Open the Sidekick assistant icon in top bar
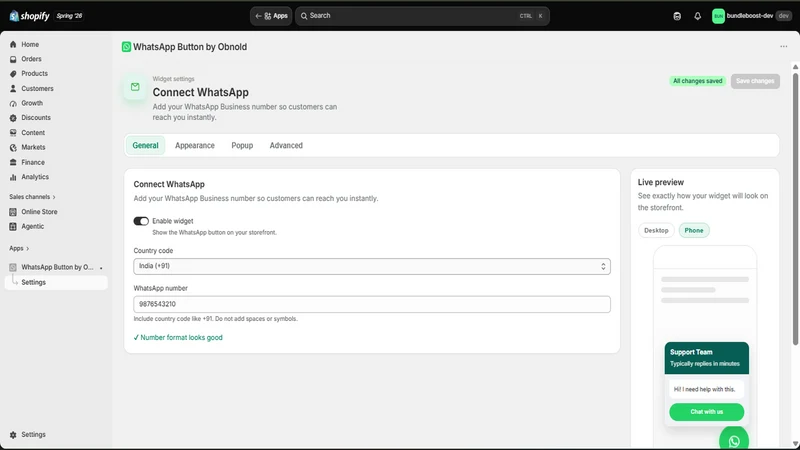The width and height of the screenshot is (800, 450). tap(677, 16)
